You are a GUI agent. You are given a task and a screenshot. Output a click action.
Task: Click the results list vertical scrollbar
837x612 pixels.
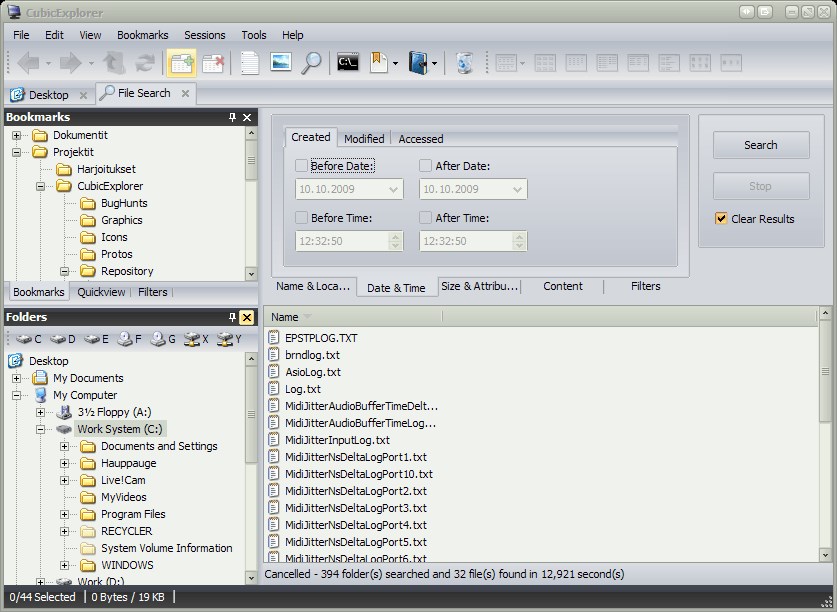[825, 434]
